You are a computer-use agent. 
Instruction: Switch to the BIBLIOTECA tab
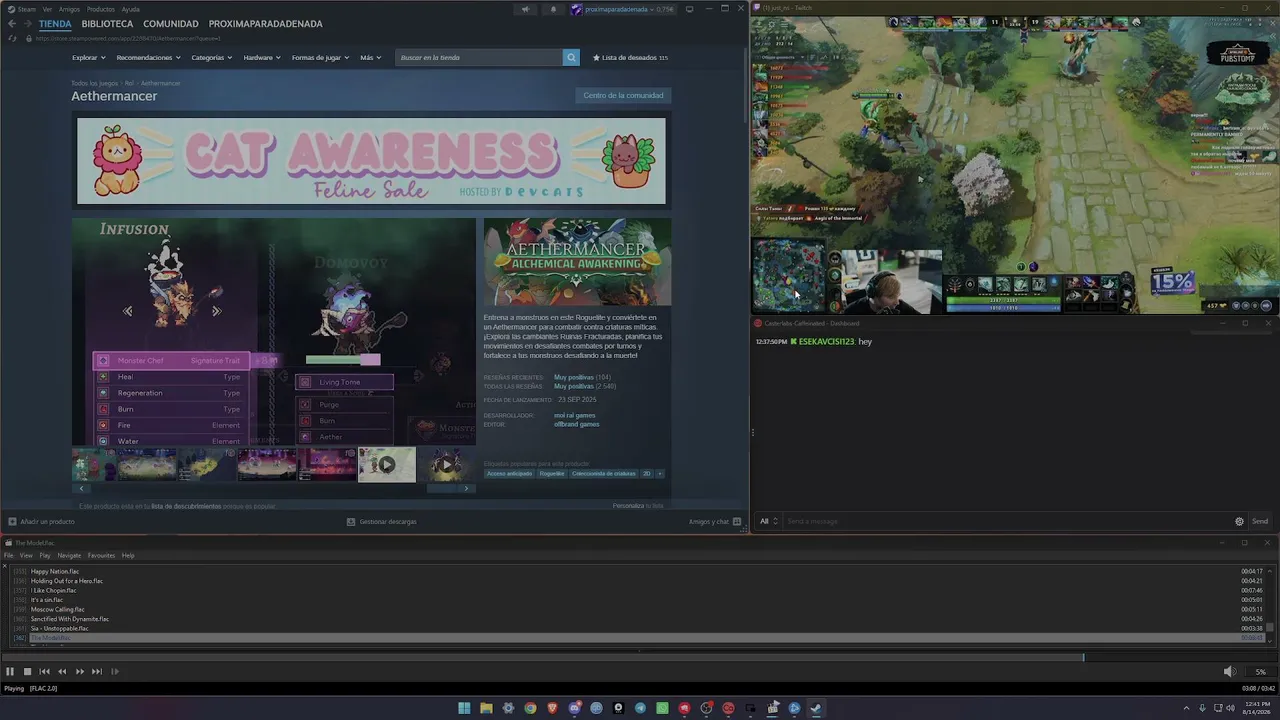point(107,24)
